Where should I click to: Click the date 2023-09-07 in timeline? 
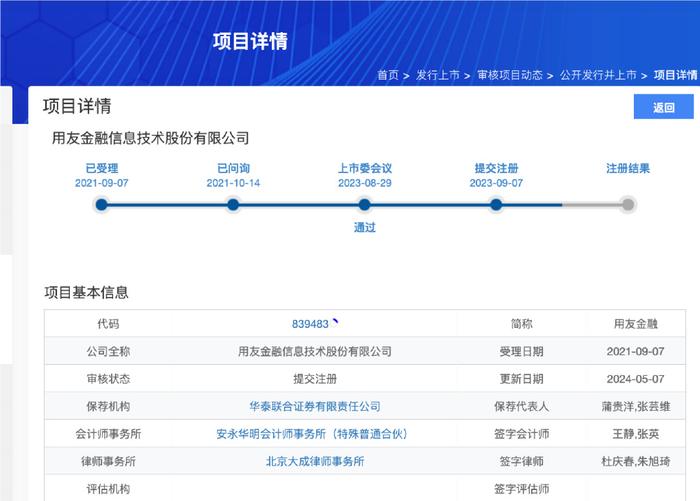pos(496,183)
